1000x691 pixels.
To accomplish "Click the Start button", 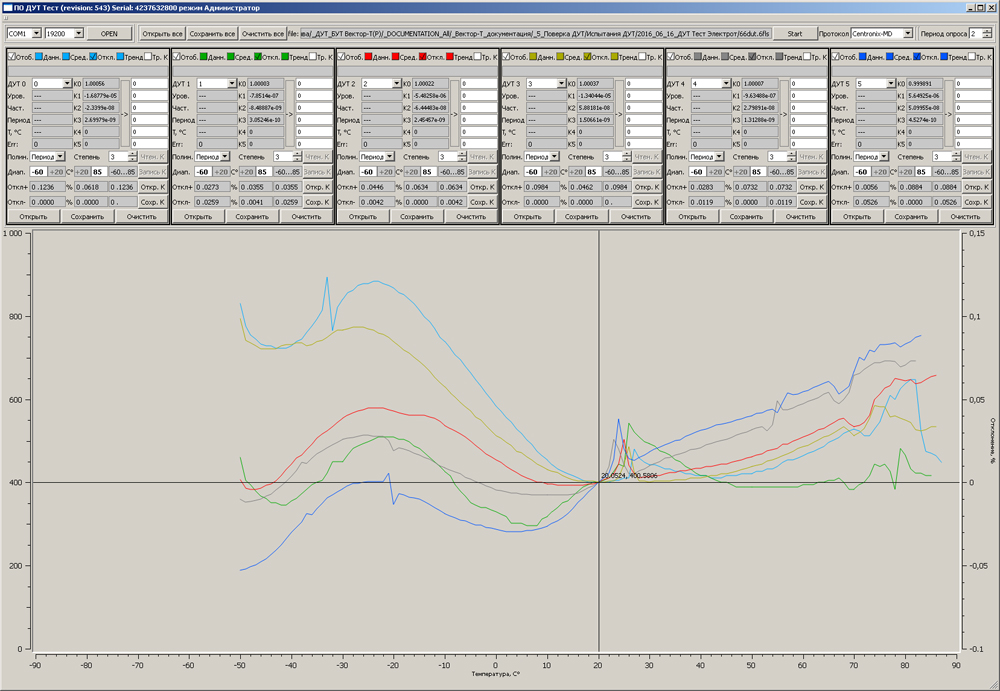I will coord(795,33).
